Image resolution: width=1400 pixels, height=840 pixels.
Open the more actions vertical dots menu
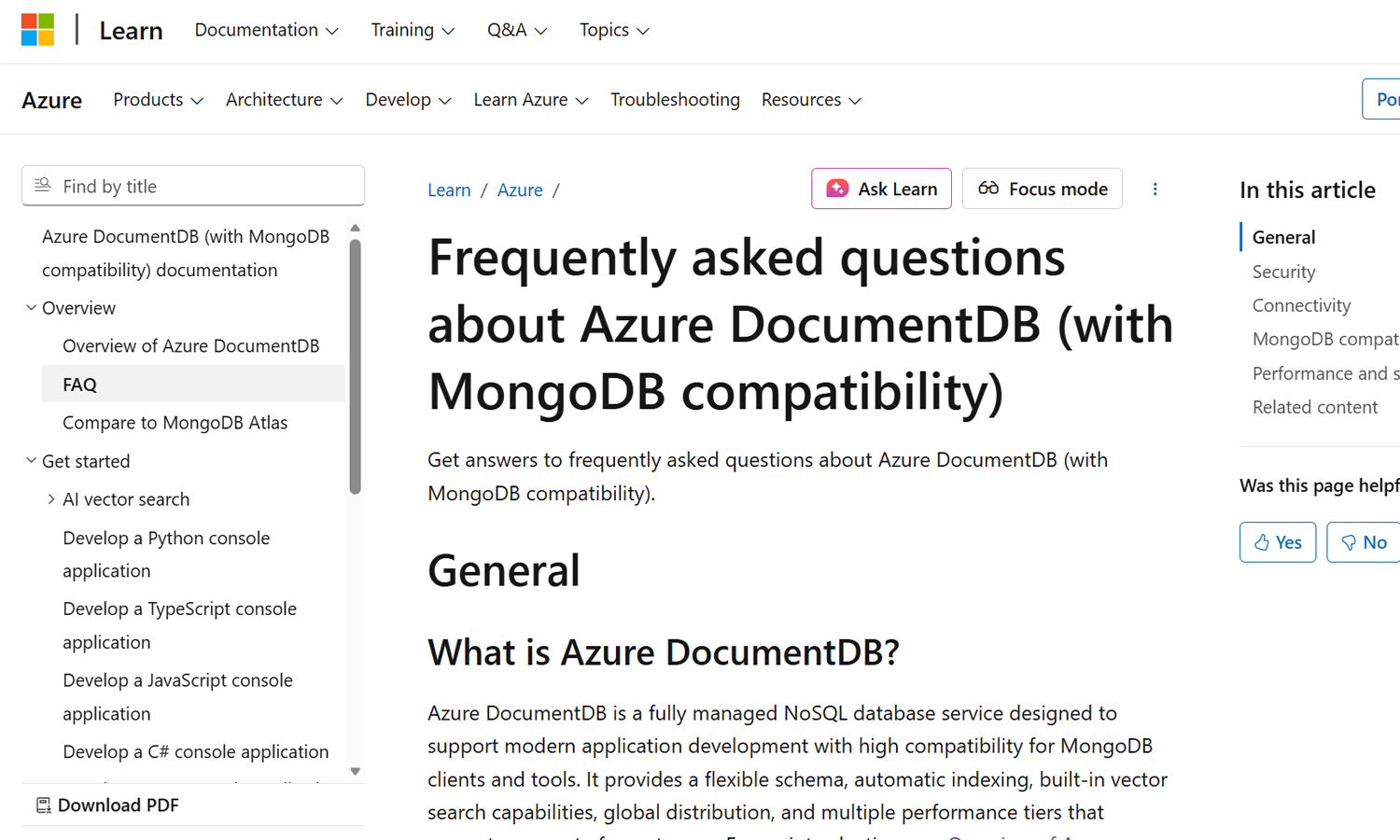coord(1155,189)
